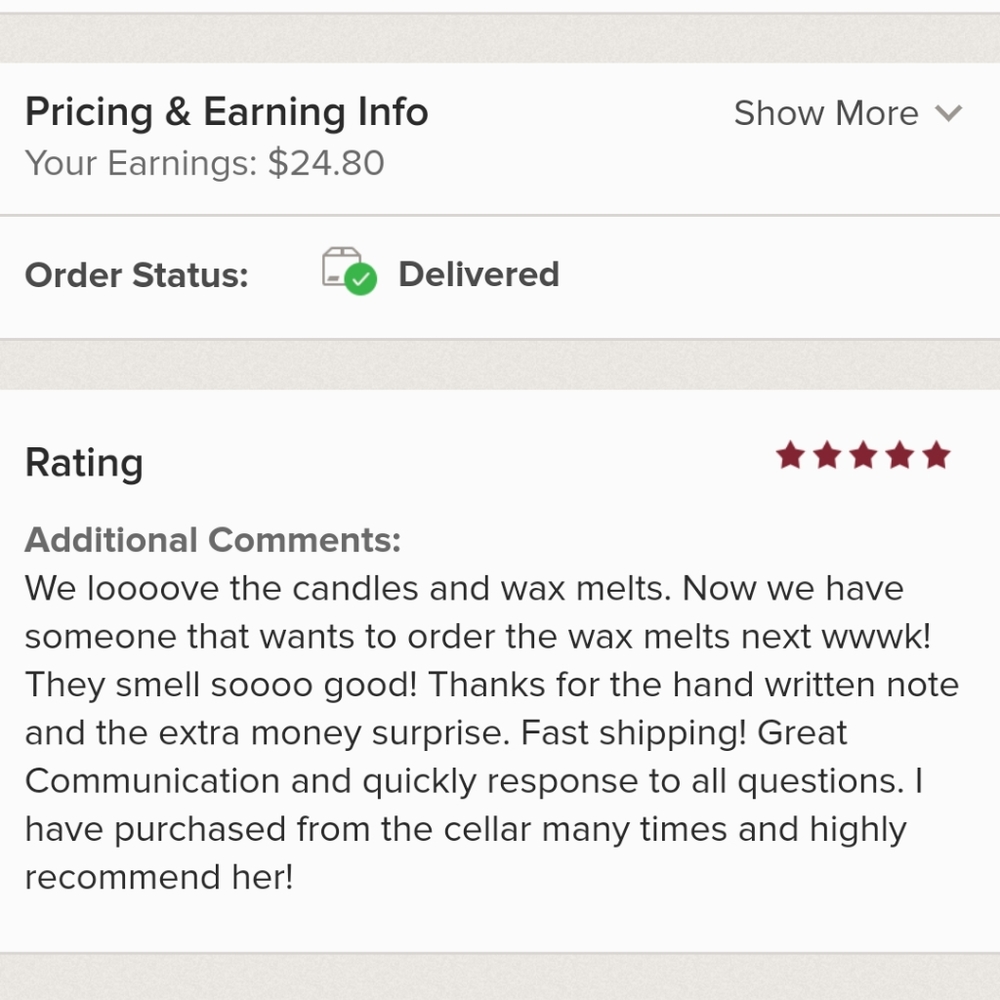This screenshot has width=1000, height=1000.
Task: Select the third rating star
Action: point(864,455)
